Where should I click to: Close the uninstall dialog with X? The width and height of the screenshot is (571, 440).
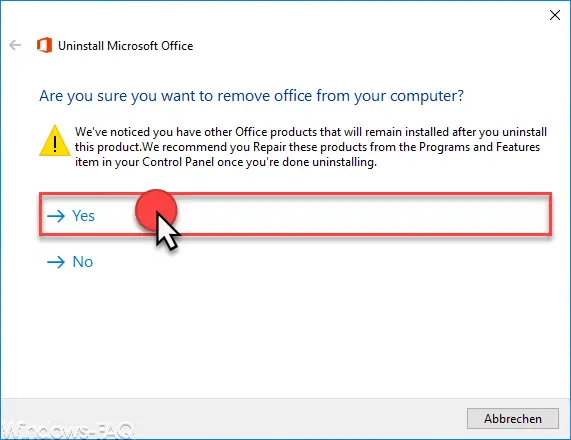tap(555, 15)
